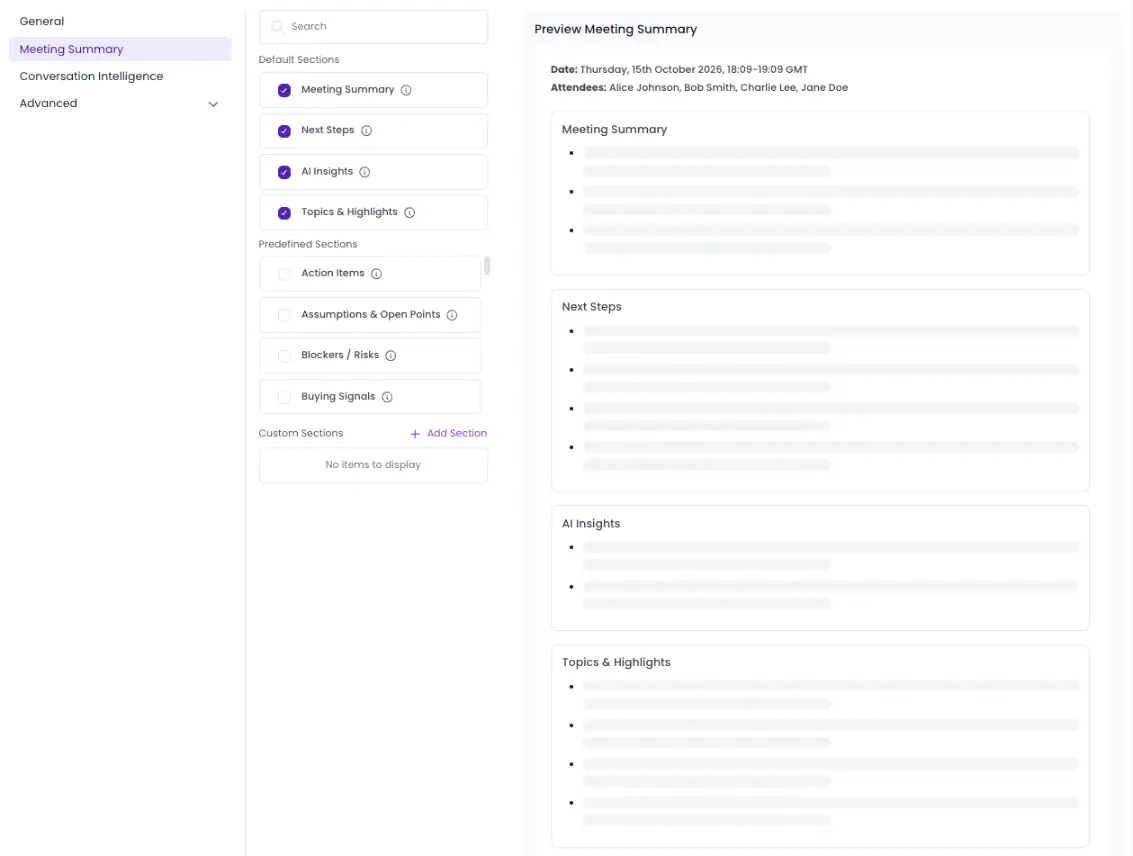Viewport: 1133px width, 856px height.
Task: Click the Preview Meeting Summary heading
Action: pos(616,30)
